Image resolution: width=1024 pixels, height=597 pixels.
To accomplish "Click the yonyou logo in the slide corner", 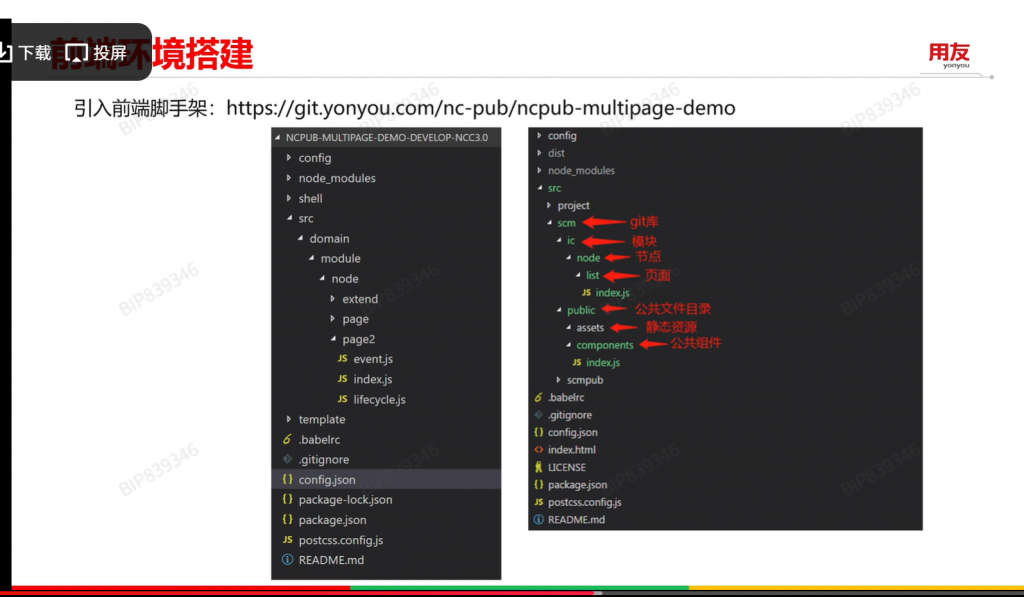I will coord(949,55).
